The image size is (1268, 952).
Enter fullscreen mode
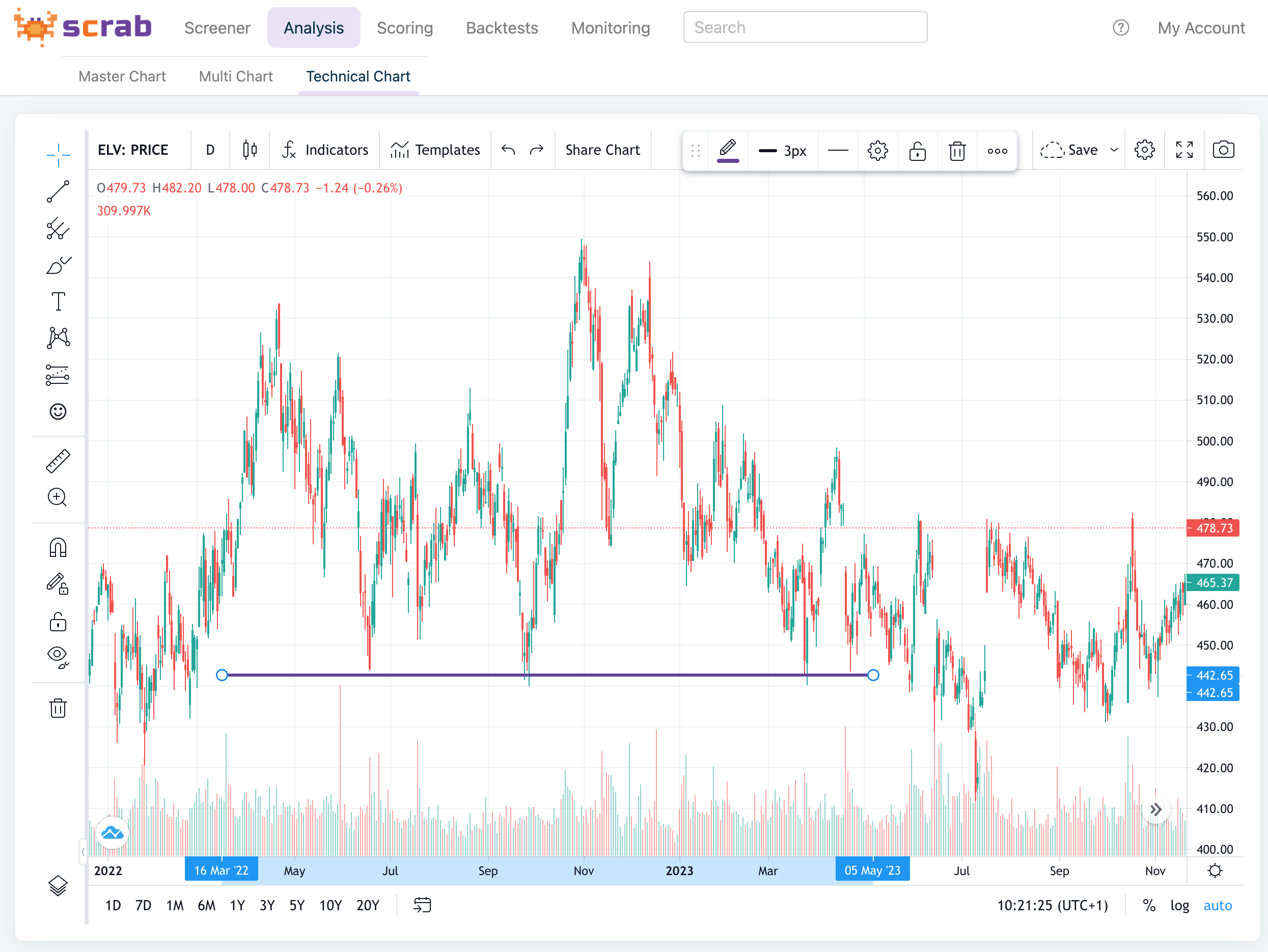click(1184, 150)
